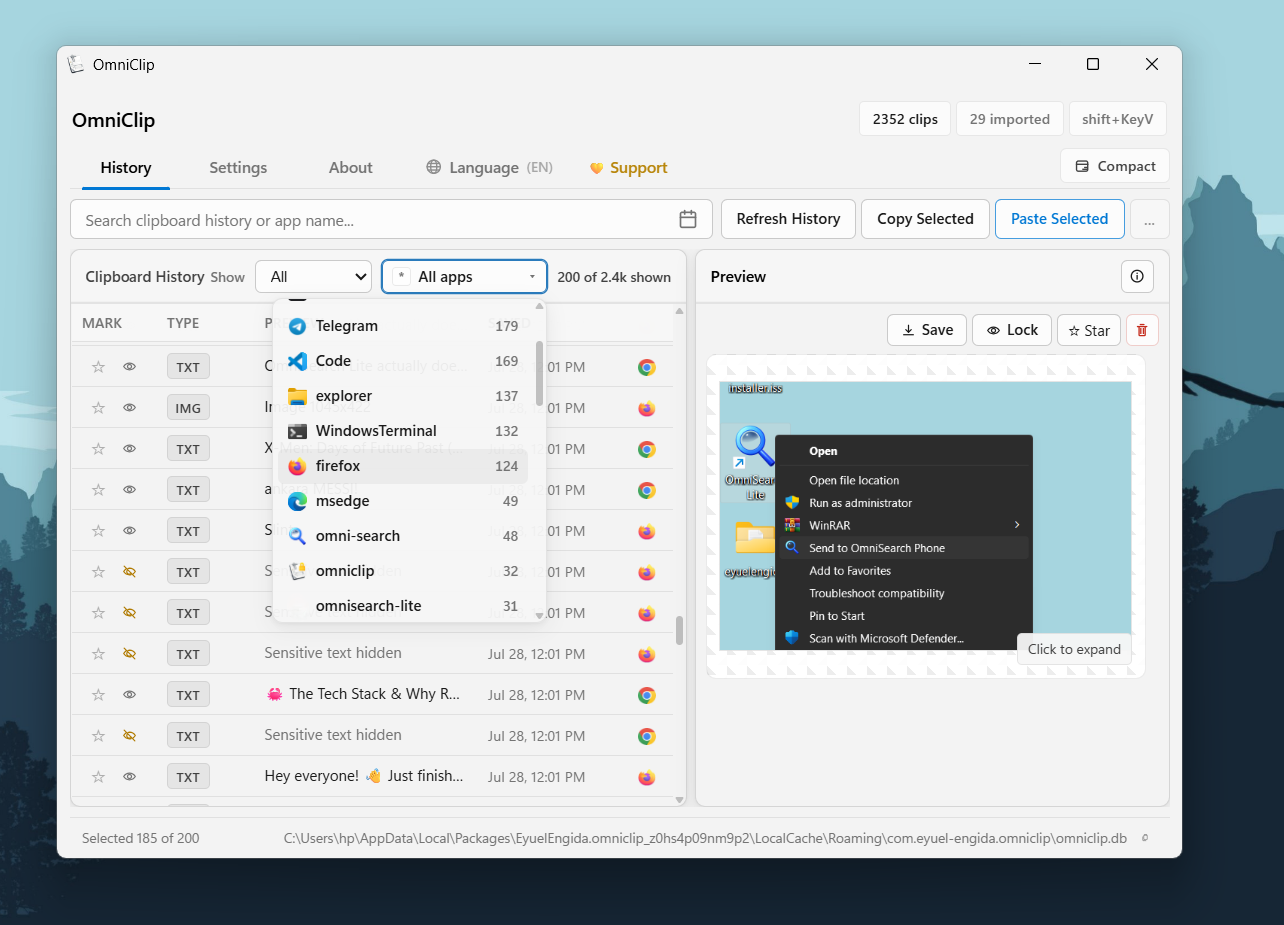The image size is (1284, 925).
Task: Click the small icon after the omniclip.db path
Action: click(x=1145, y=838)
